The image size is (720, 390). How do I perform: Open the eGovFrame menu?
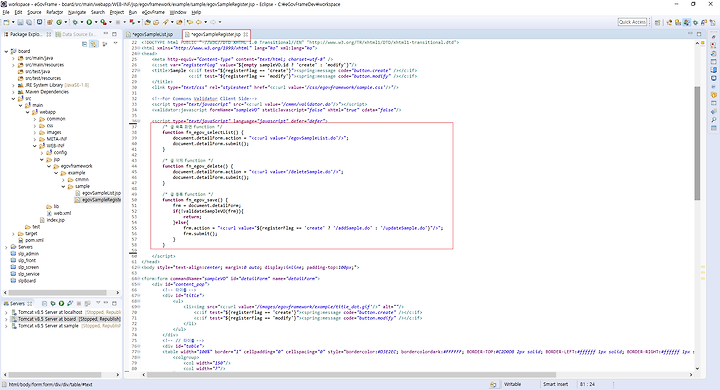(x=153, y=12)
